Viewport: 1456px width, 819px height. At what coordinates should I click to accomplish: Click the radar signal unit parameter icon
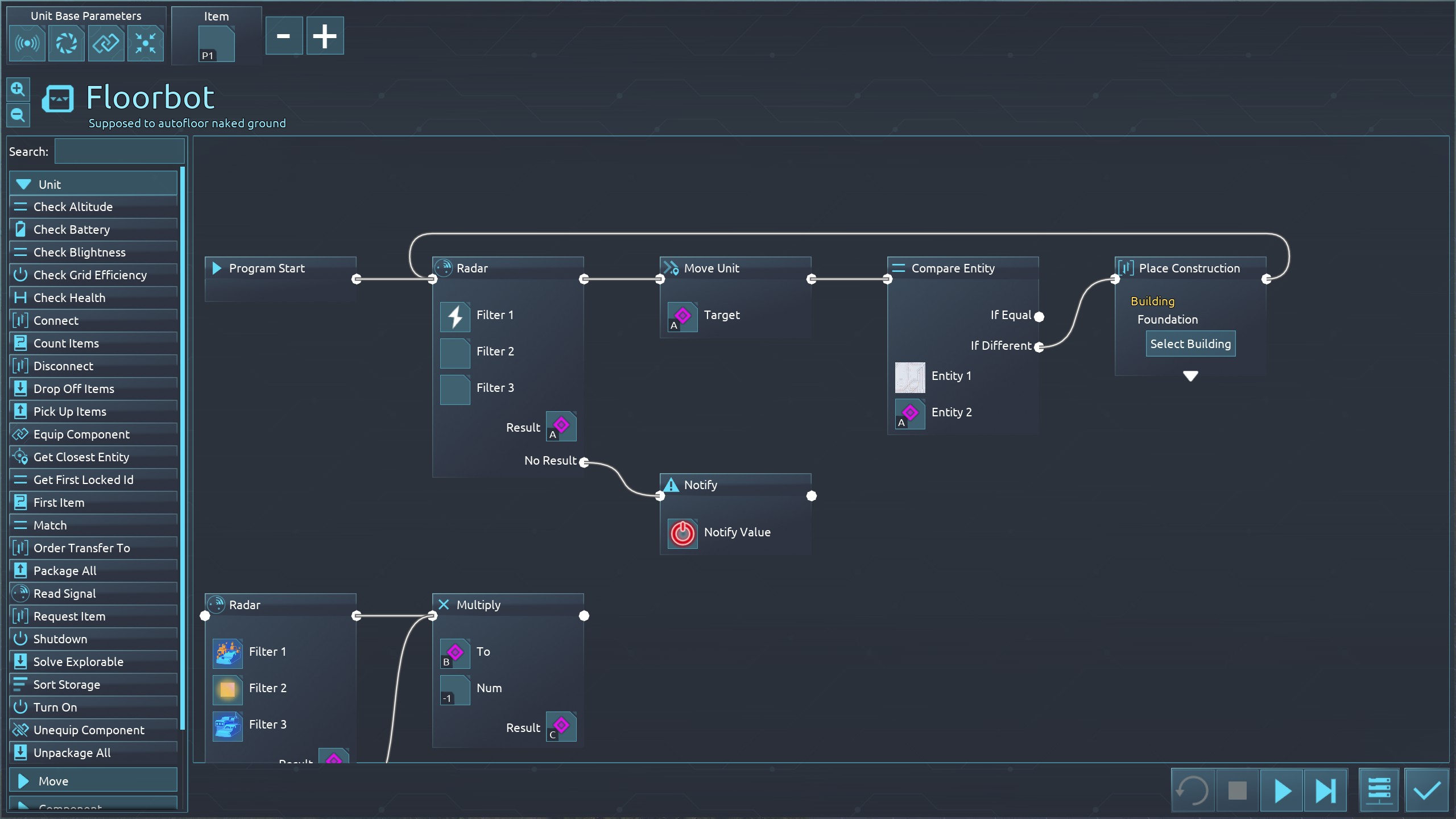[x=27, y=43]
